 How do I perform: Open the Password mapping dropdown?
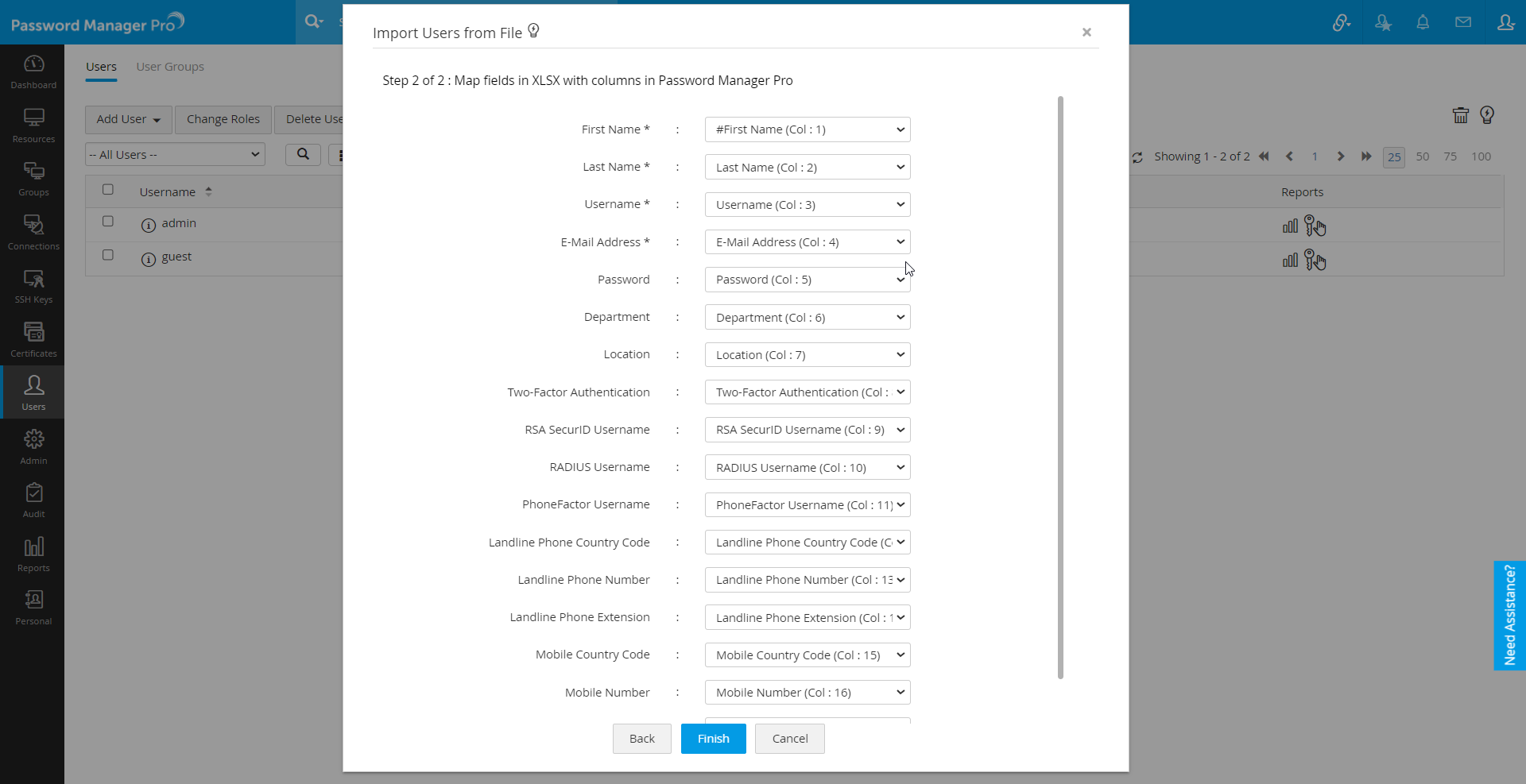coord(808,280)
